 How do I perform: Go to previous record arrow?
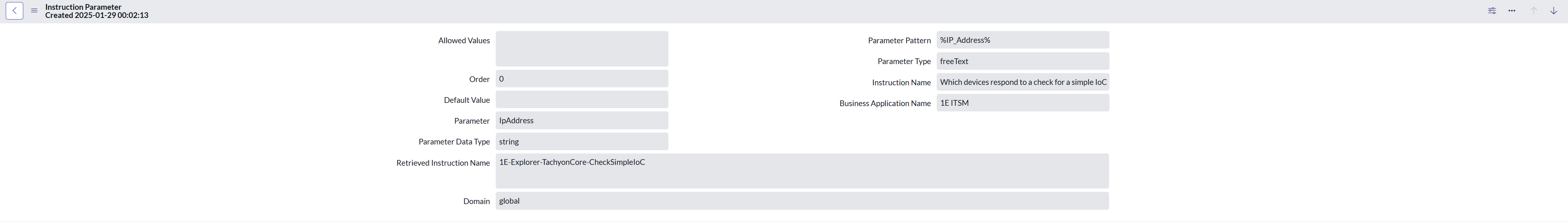coord(1534,11)
